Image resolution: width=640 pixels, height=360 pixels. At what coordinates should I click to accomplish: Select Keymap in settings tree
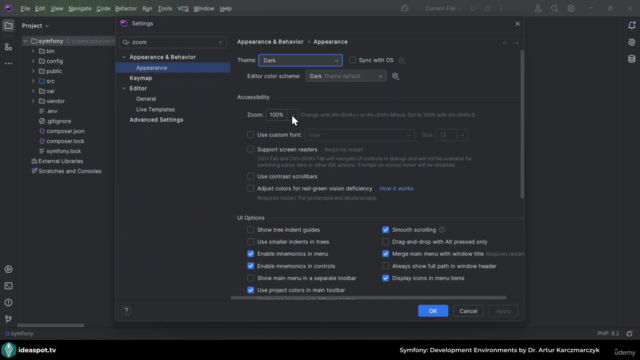[141, 78]
